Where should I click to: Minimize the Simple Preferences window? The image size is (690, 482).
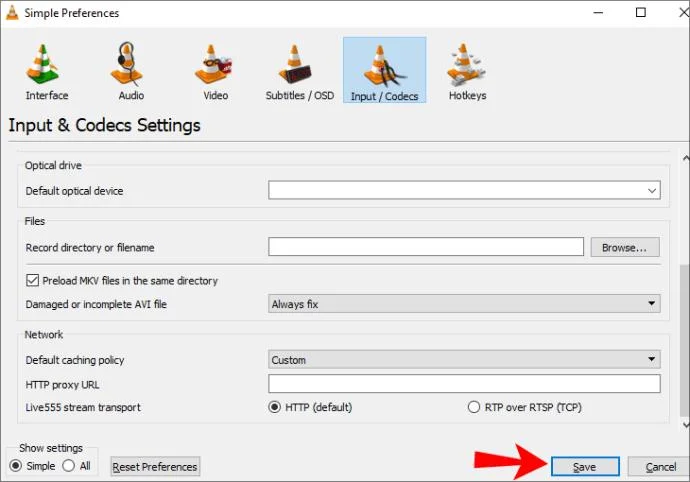(x=598, y=13)
